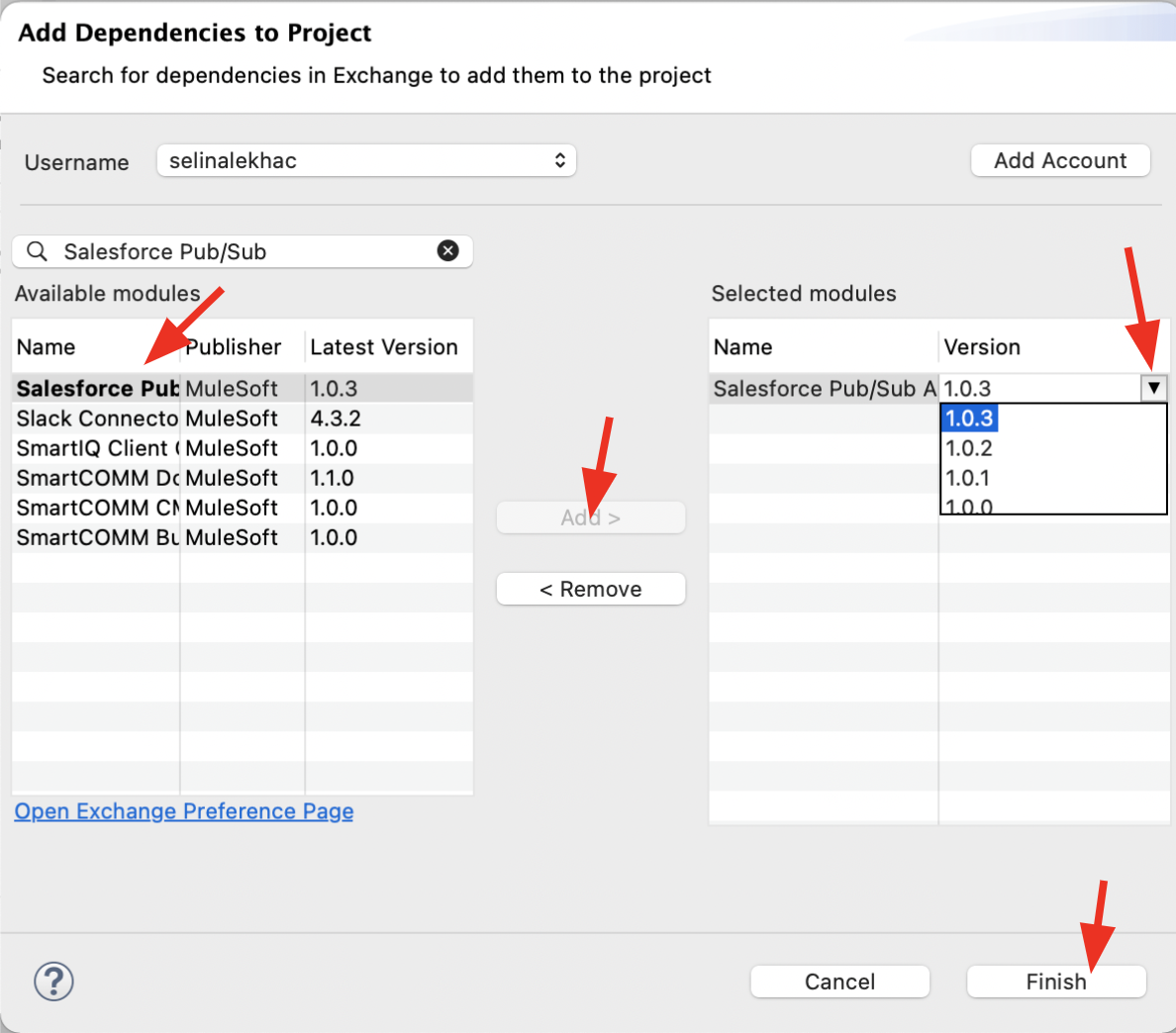Select Slack Connector in available modules
The image size is (1176, 1033).
[97, 419]
